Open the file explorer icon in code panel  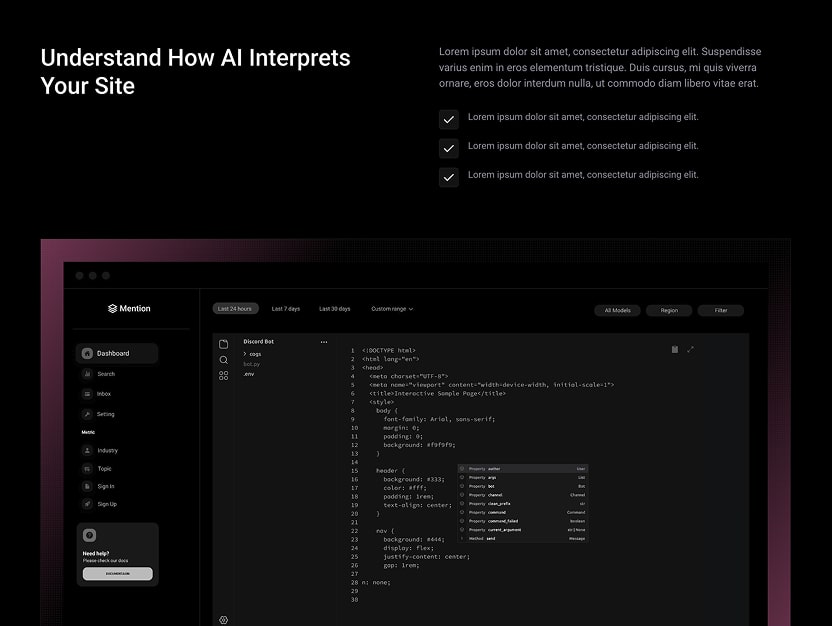click(x=223, y=344)
